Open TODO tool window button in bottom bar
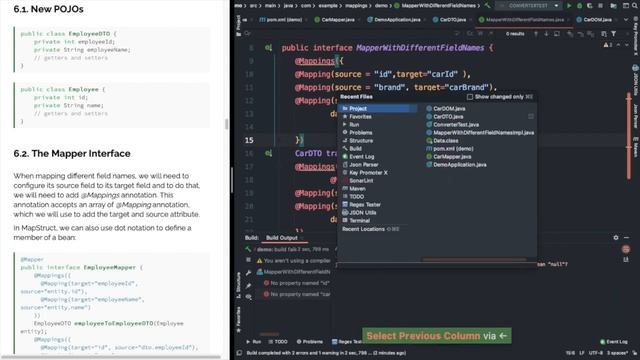640x360 pixels. (x=278, y=342)
